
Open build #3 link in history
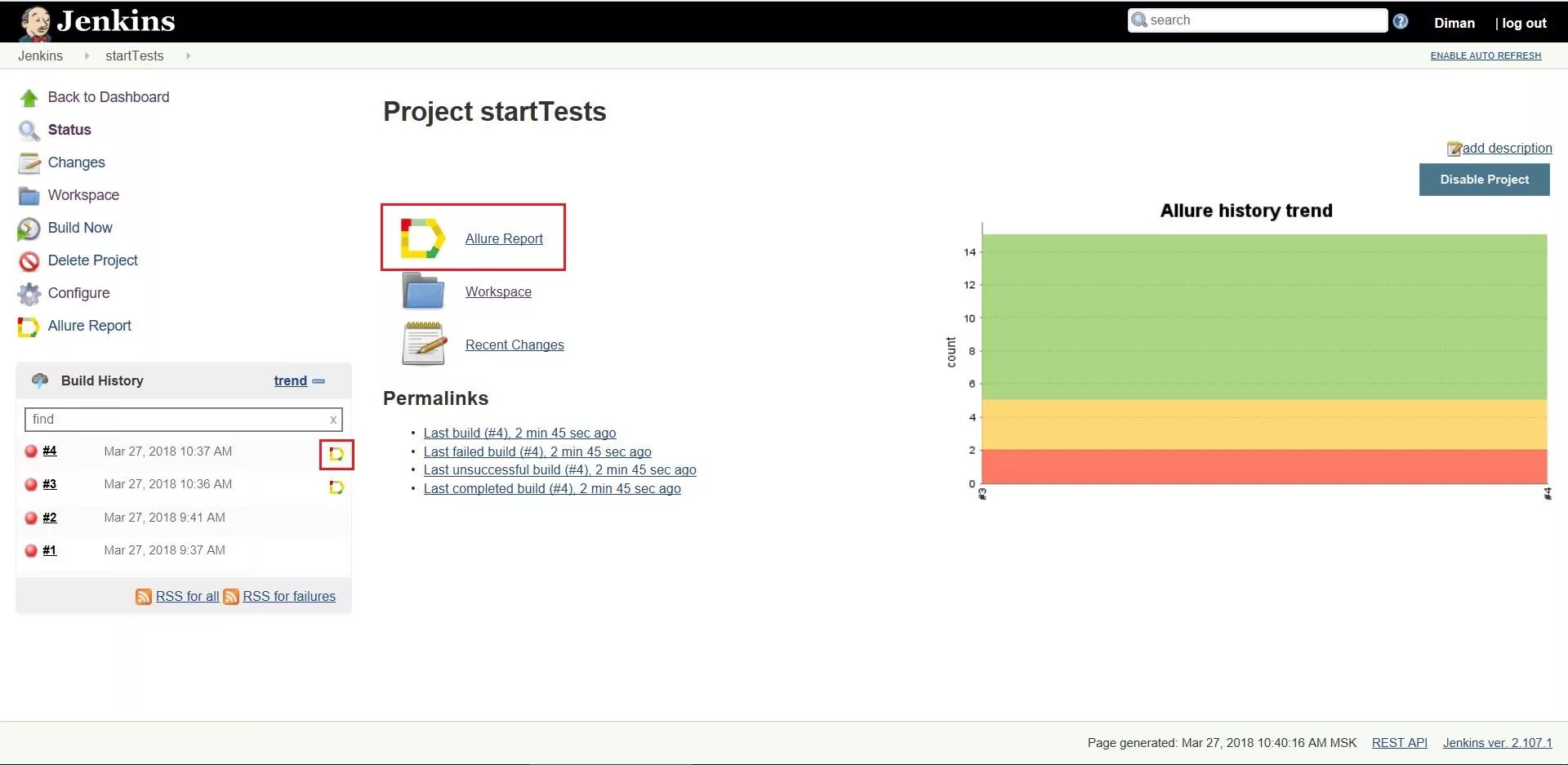click(50, 484)
